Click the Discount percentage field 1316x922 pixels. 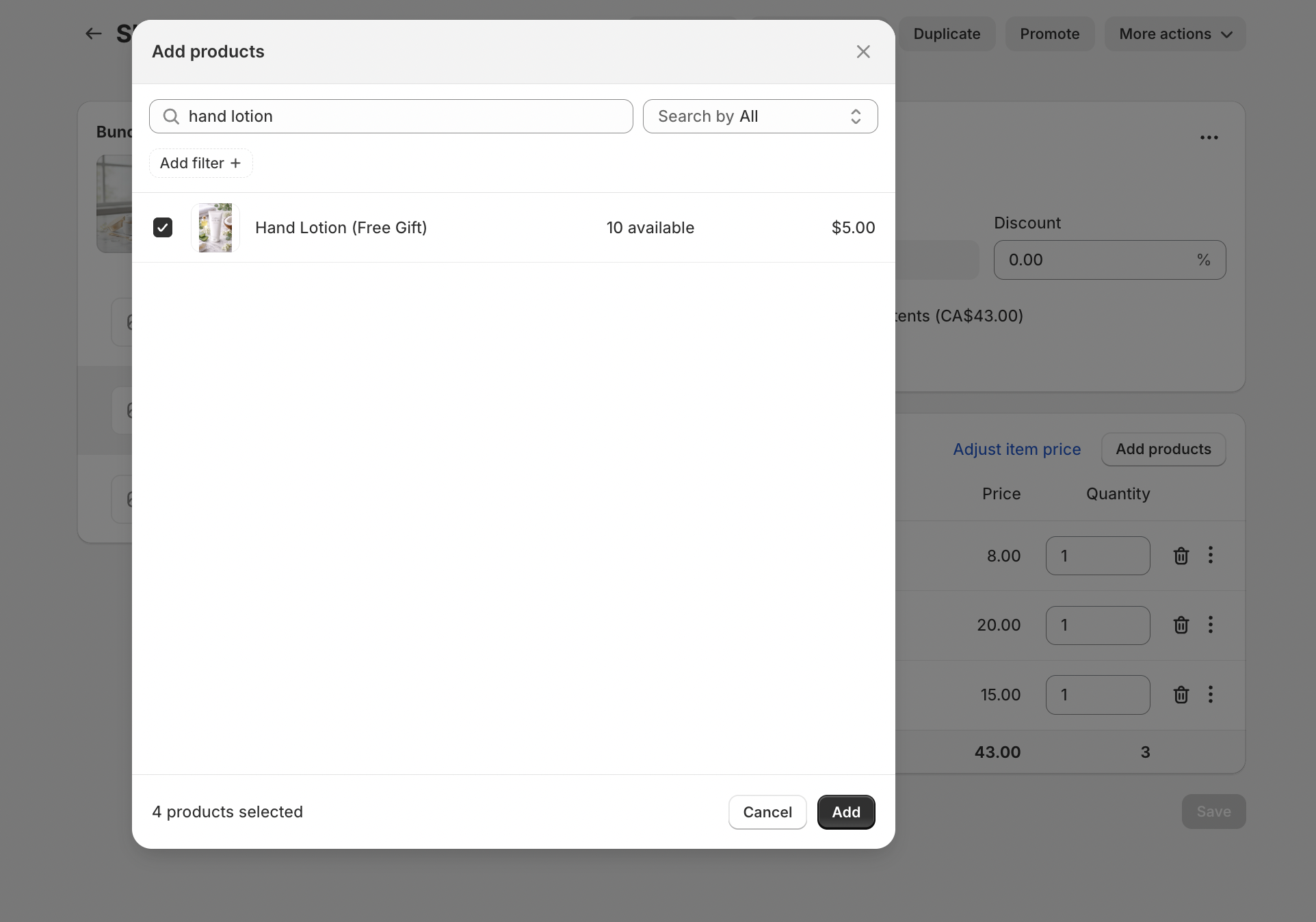1098,260
